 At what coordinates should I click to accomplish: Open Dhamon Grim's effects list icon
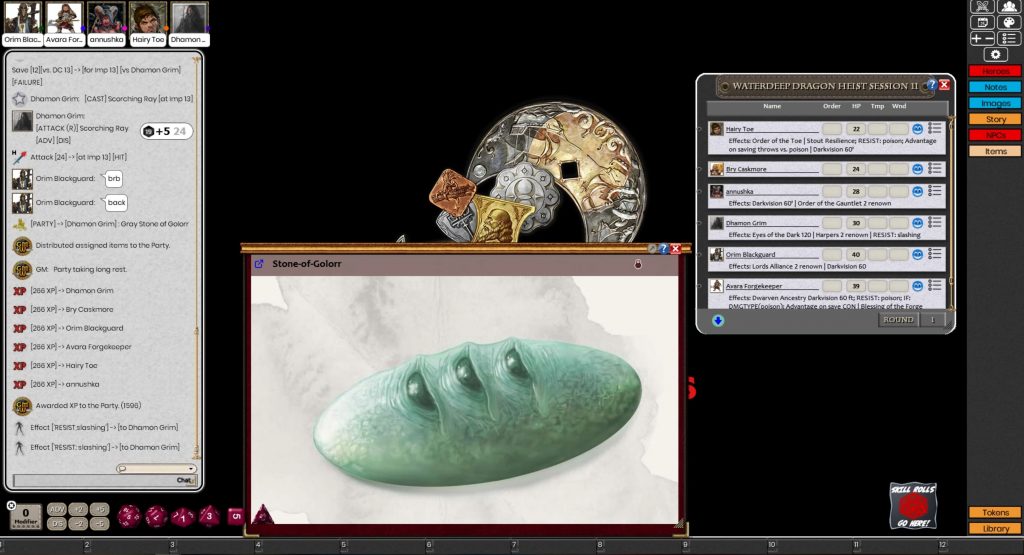[x=935, y=222]
